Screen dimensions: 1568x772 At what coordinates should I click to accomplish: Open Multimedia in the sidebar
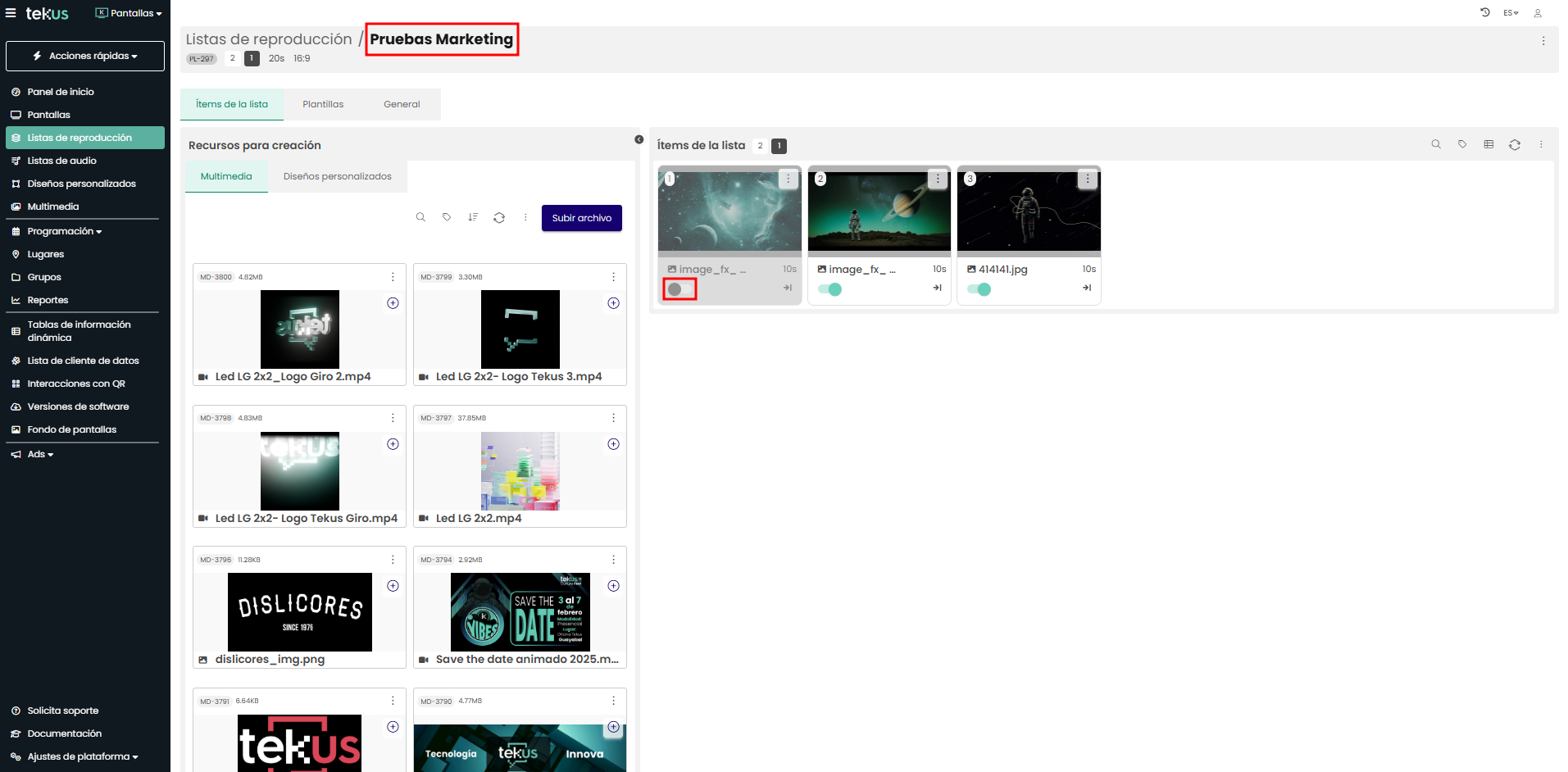tap(53, 207)
